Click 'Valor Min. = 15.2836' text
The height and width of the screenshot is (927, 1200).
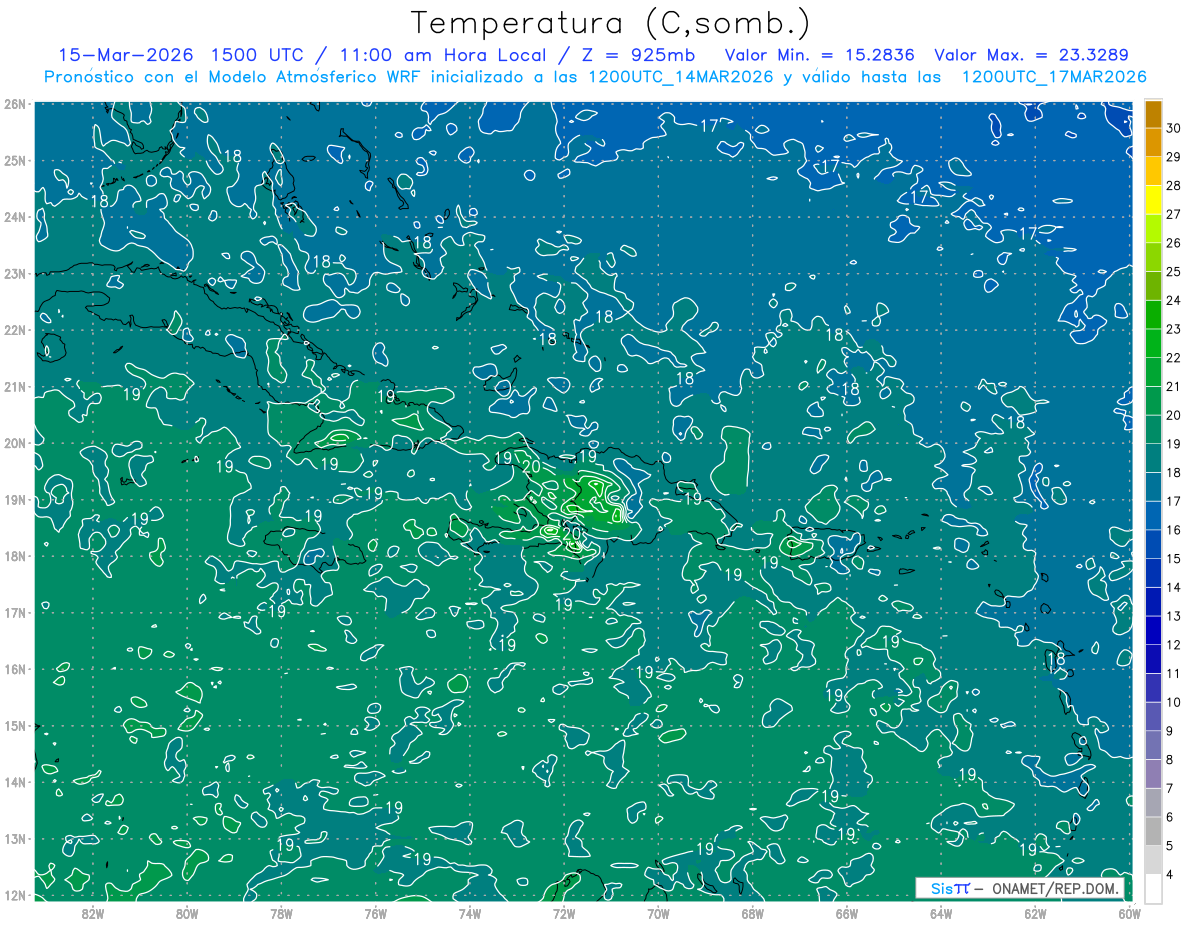tap(820, 55)
